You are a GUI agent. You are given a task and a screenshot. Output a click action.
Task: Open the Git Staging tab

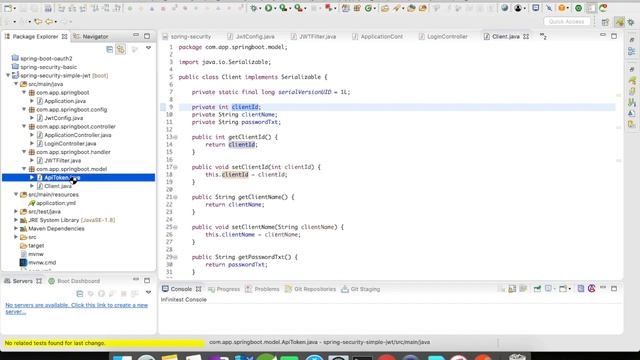pos(361,289)
